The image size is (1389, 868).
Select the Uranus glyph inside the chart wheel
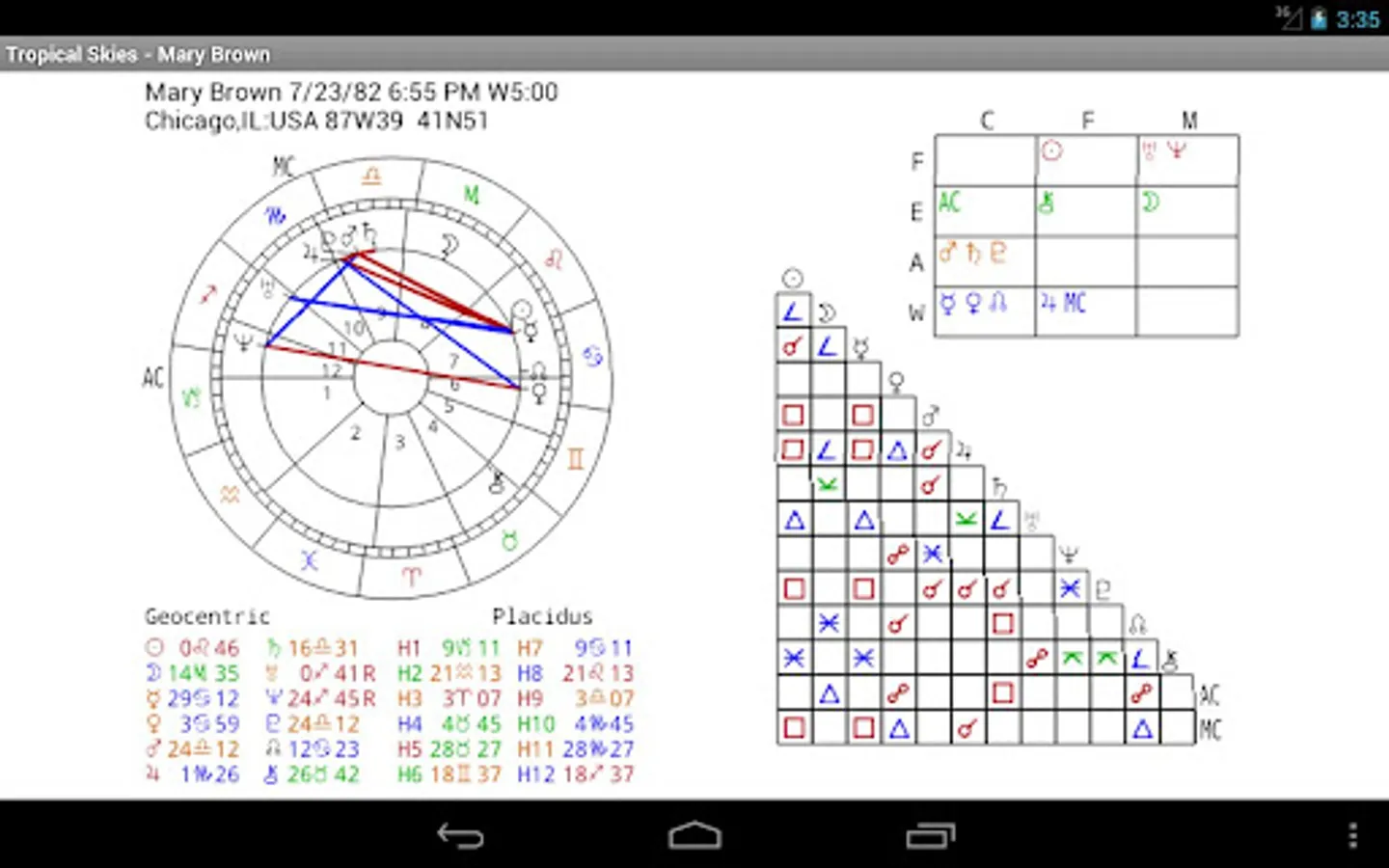click(267, 287)
